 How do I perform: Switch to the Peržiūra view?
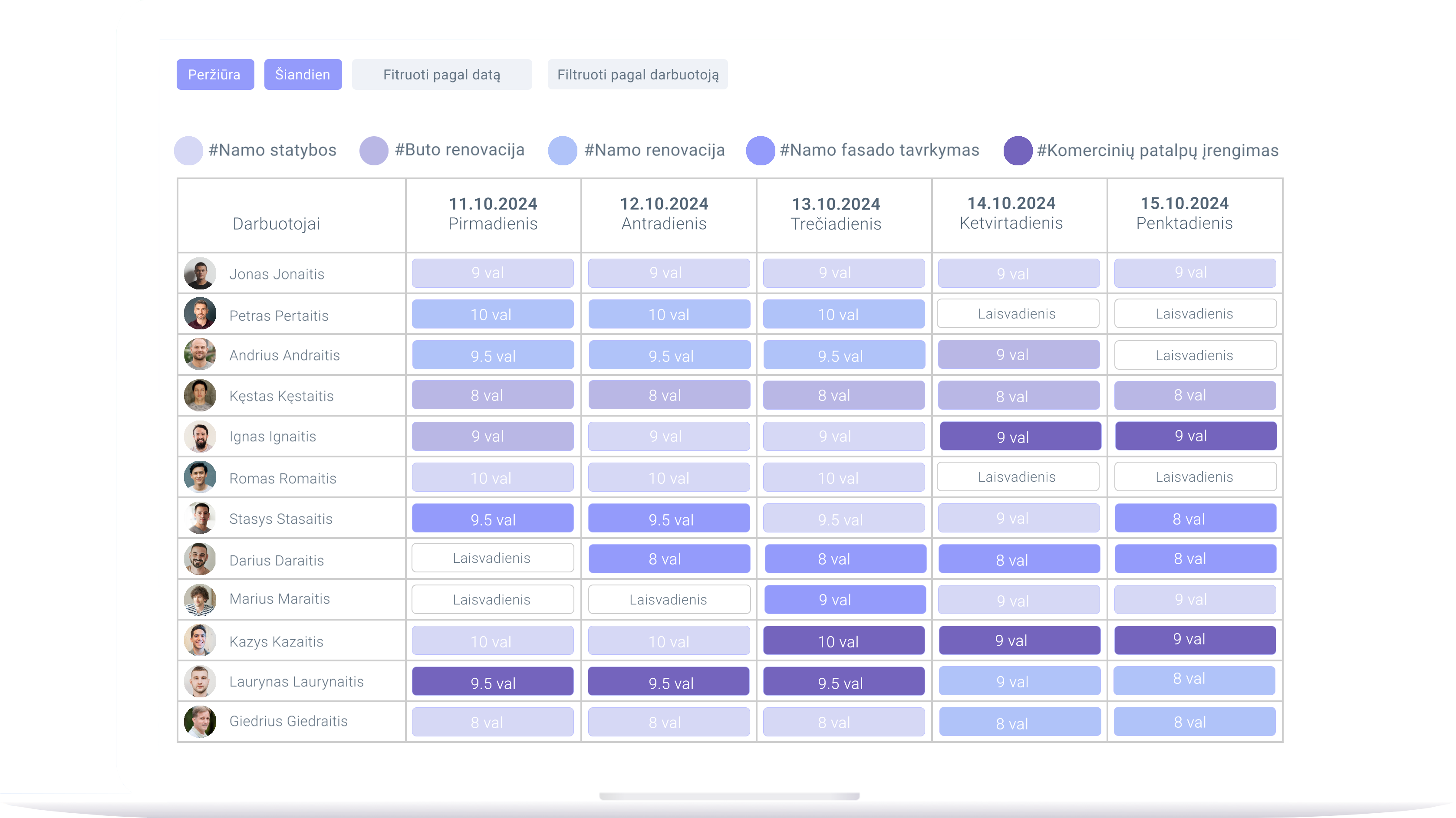[x=215, y=75]
